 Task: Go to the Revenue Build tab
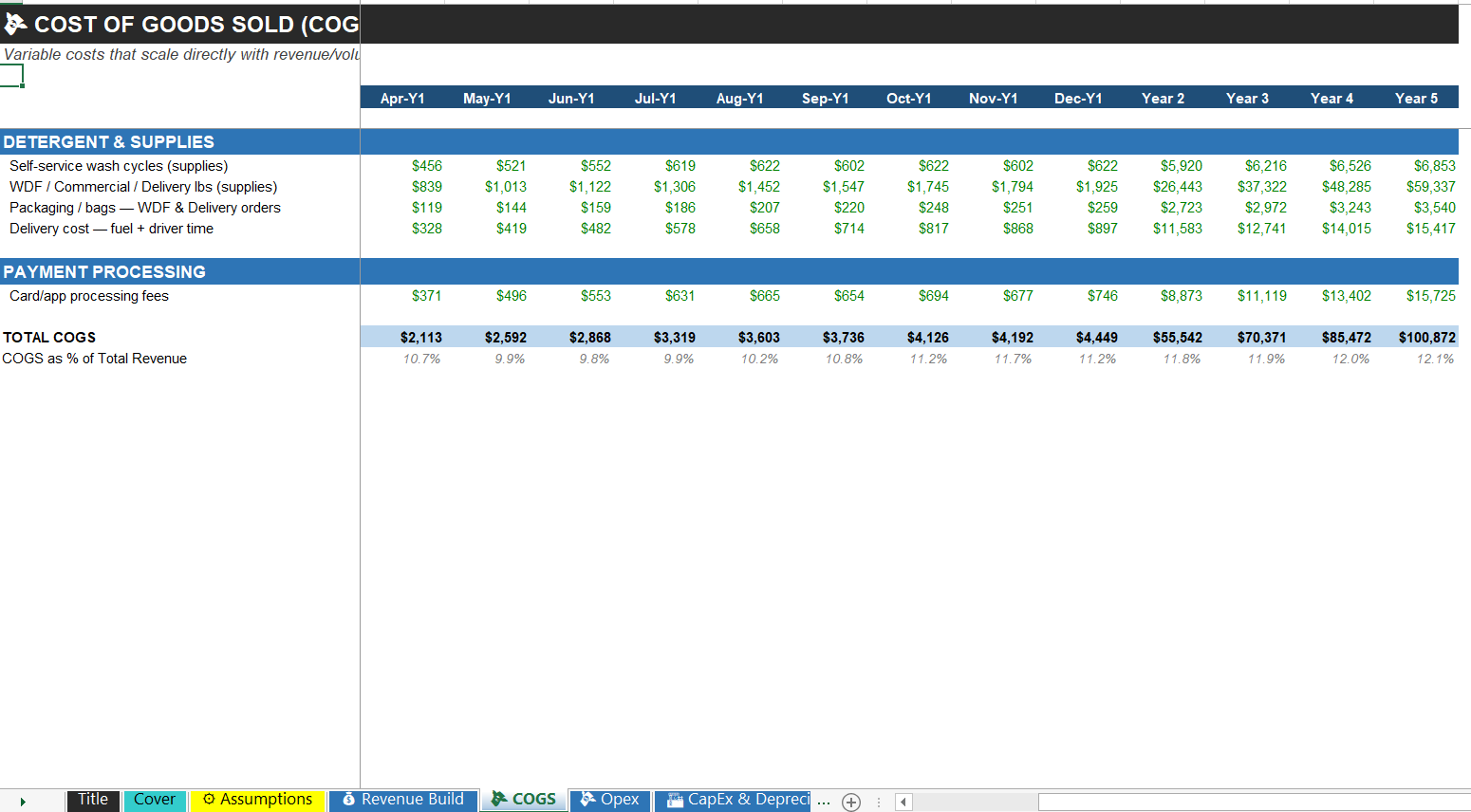point(403,800)
